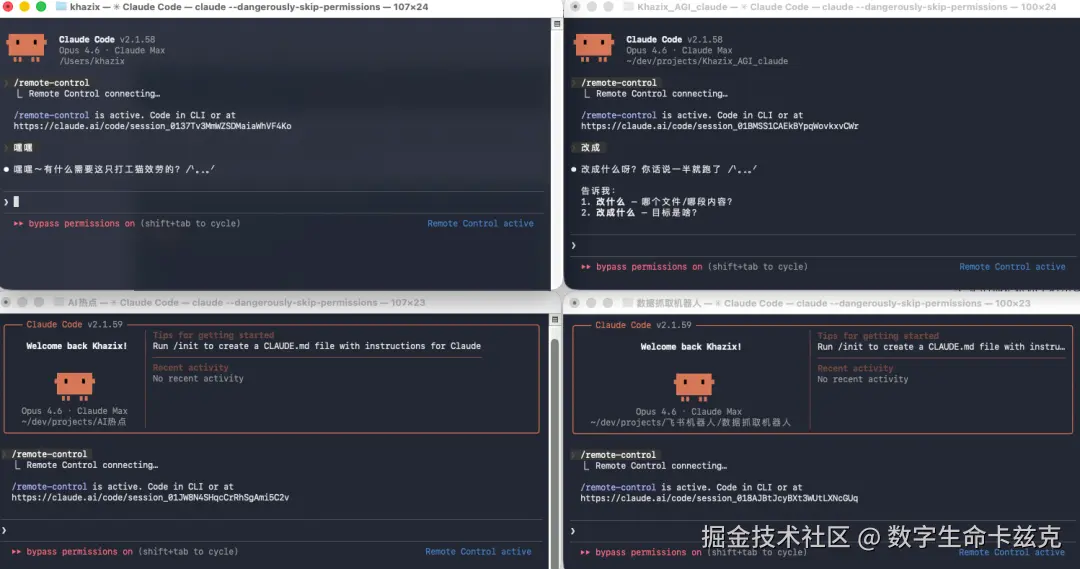Screen dimensions: 1080x569
Task: Click the folder icon in AI热点 title bar
Action: pos(59,302)
